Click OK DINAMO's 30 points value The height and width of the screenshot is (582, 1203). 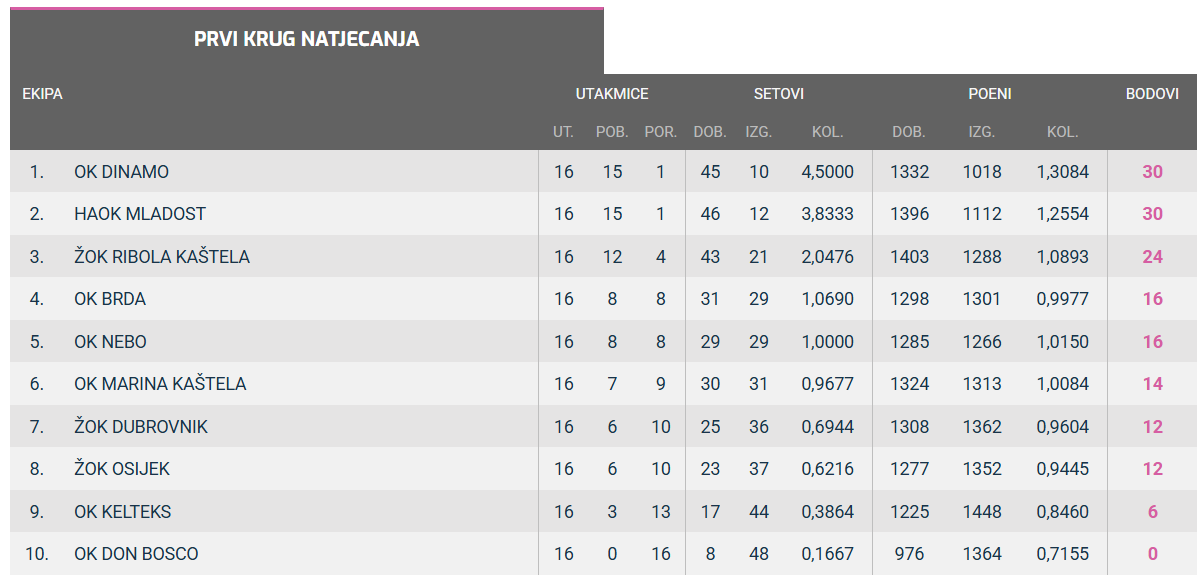point(1153,172)
